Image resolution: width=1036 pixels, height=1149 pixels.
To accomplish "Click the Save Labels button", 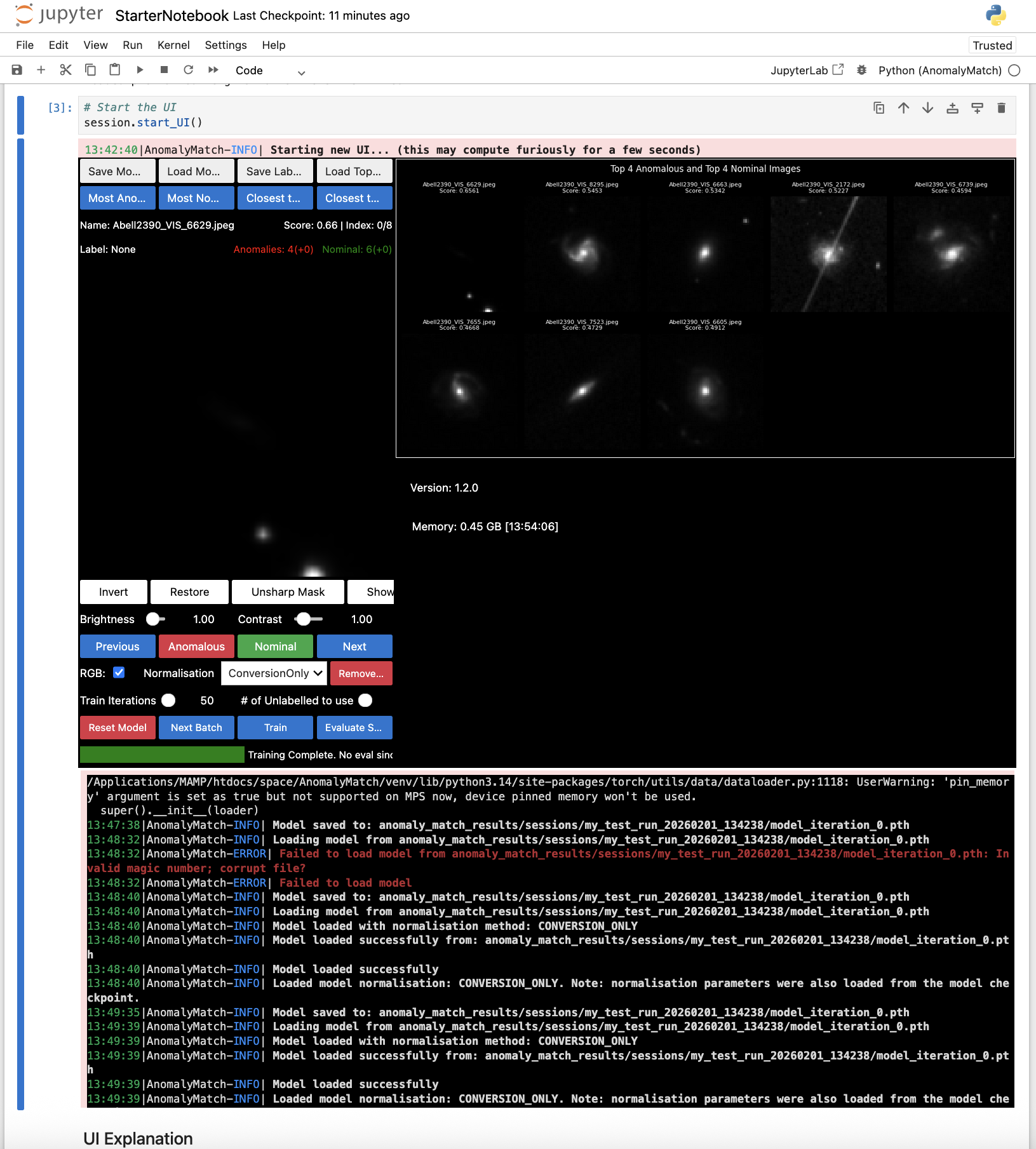I will 276,171.
